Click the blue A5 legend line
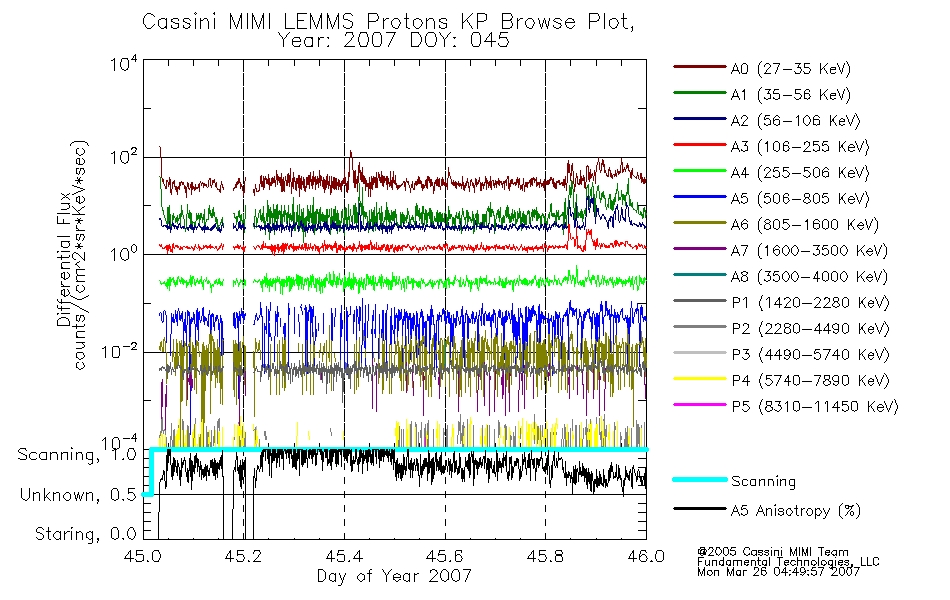The width and height of the screenshot is (950, 600). [x=699, y=196]
